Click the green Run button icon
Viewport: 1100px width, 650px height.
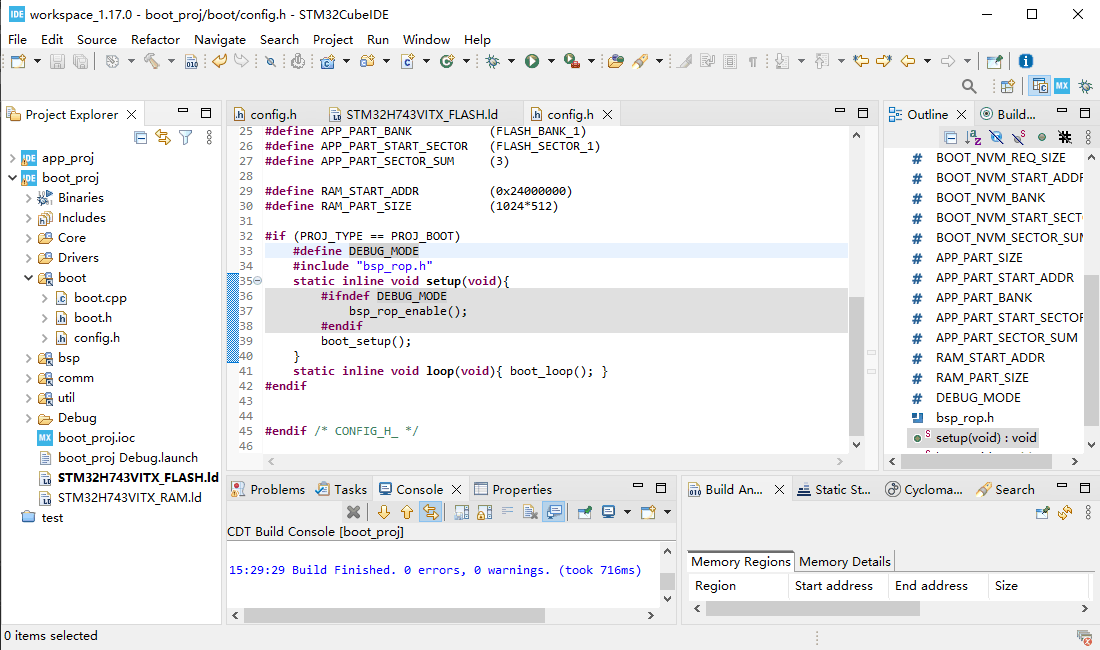point(532,61)
